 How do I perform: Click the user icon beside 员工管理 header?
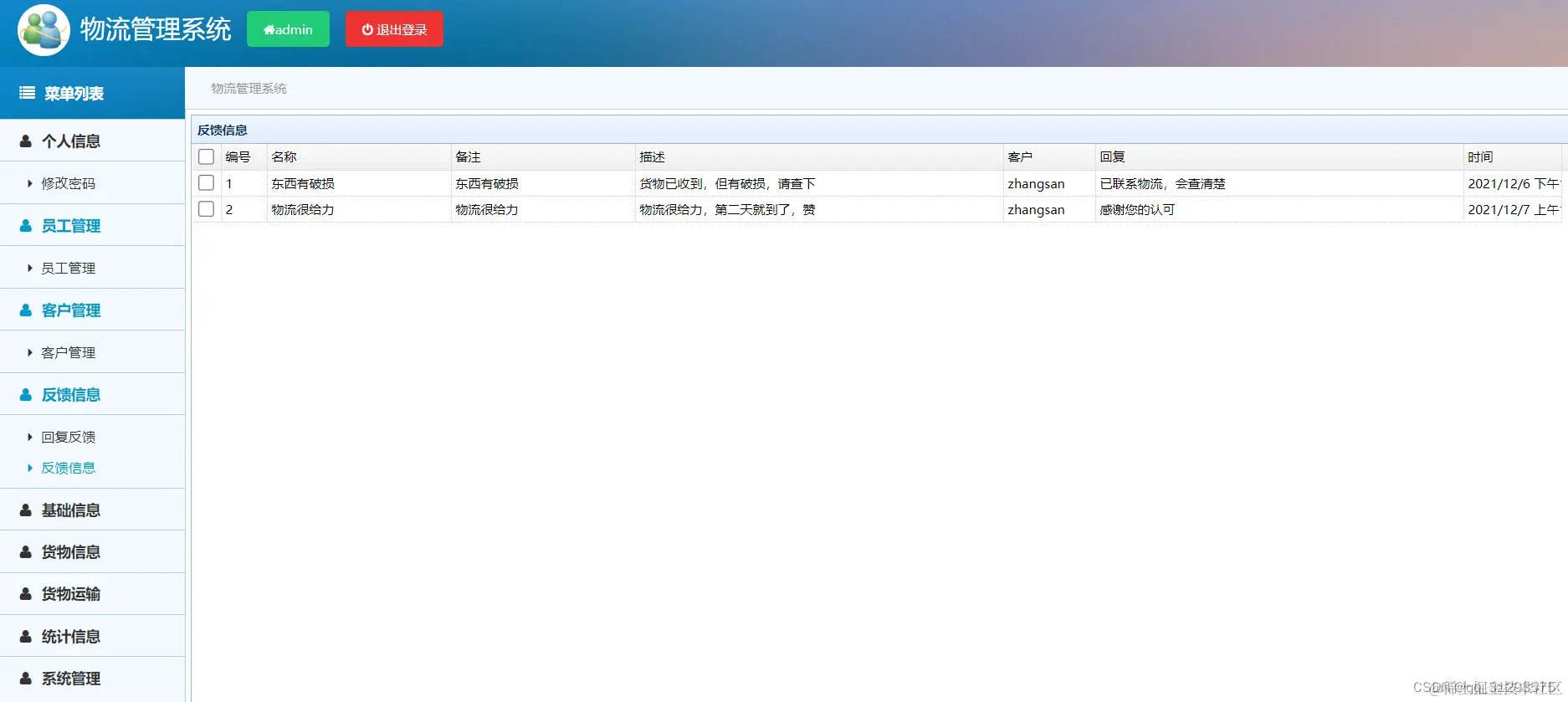(26, 226)
